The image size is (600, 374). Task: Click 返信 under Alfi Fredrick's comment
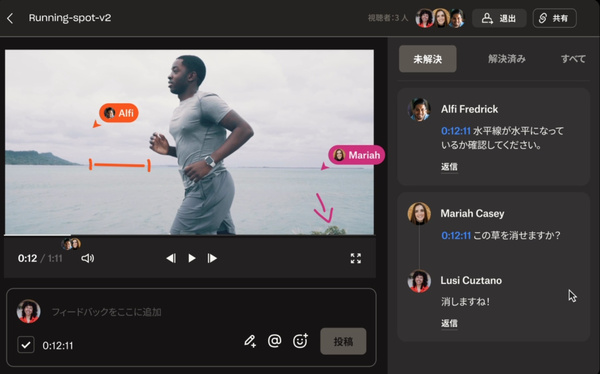449,167
